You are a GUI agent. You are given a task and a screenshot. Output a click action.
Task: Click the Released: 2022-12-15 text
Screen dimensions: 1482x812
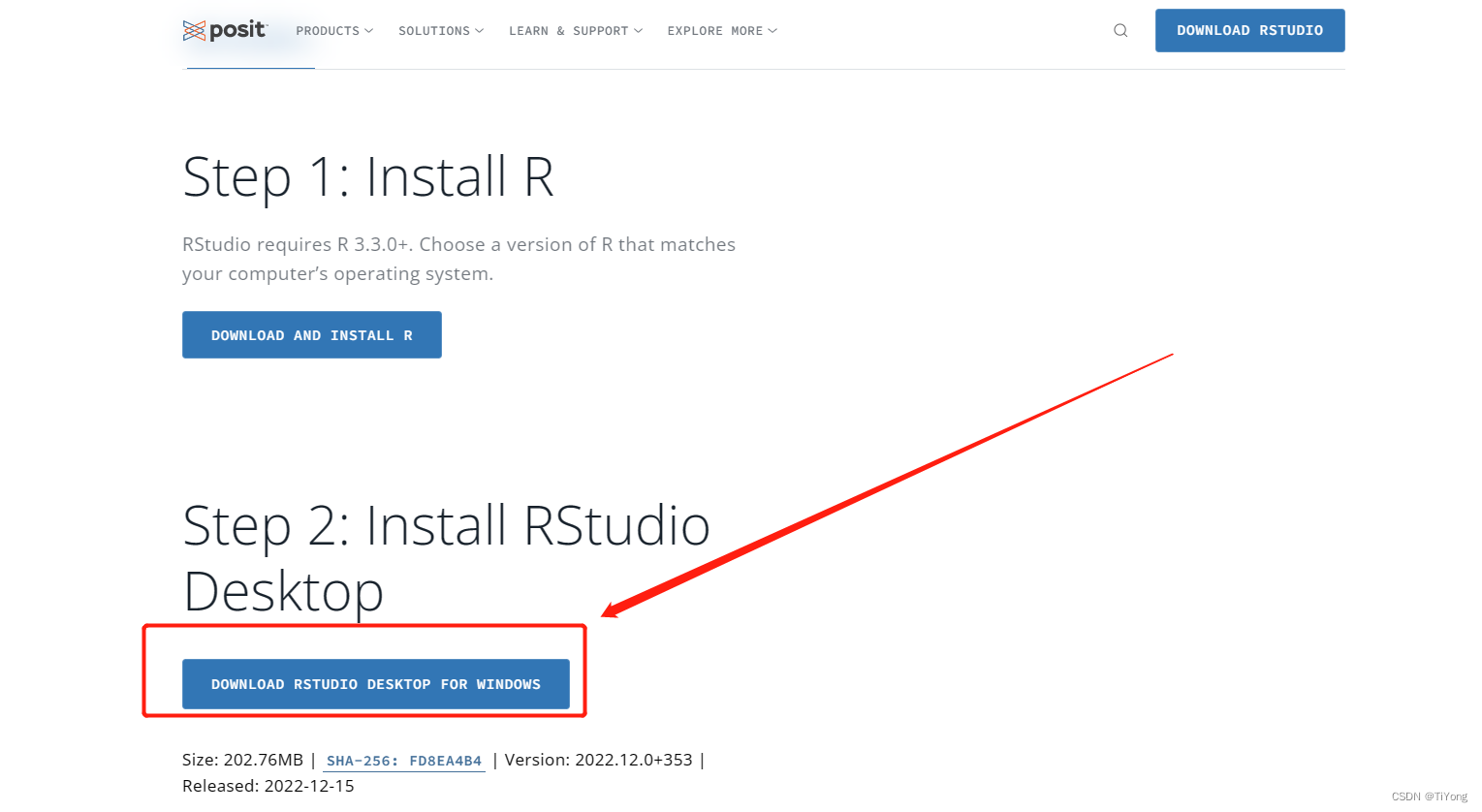(x=268, y=785)
